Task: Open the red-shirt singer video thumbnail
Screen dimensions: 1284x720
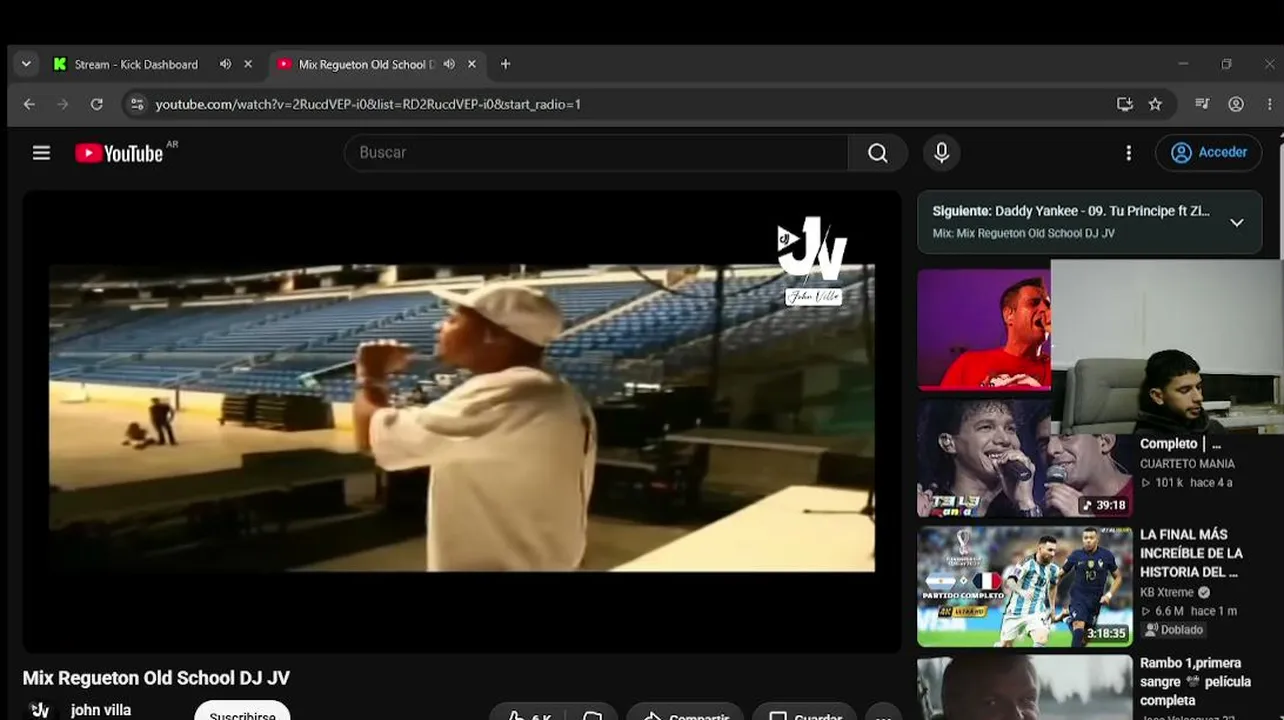Action: 984,329
